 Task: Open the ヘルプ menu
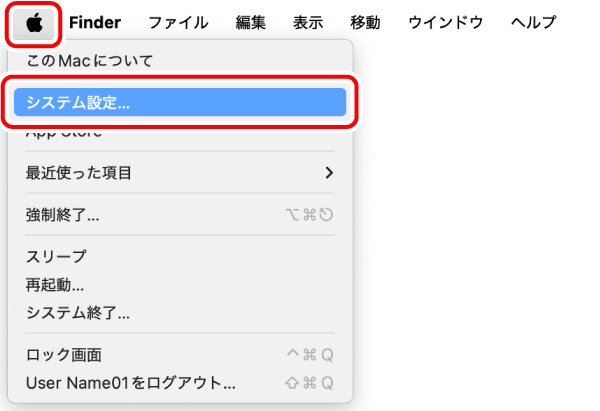click(x=533, y=23)
